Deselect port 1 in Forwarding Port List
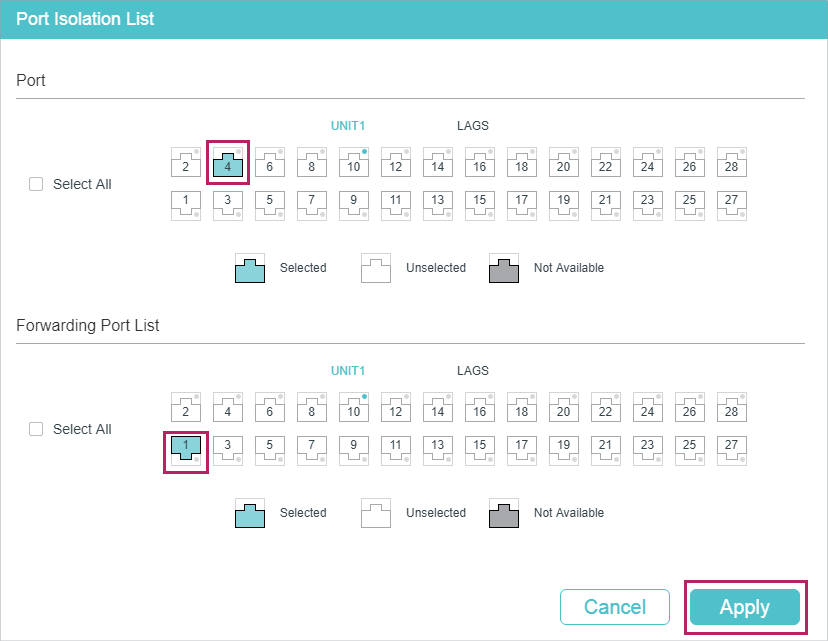Screen dimensions: 828x641 (186, 450)
